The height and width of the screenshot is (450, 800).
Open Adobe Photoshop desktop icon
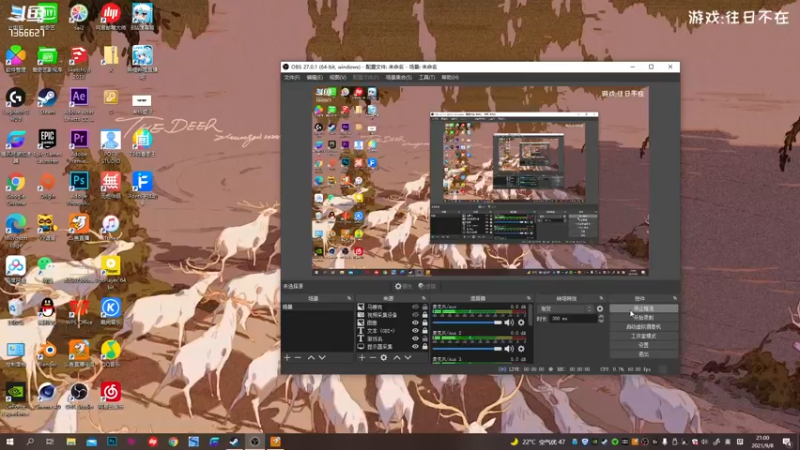point(79,188)
